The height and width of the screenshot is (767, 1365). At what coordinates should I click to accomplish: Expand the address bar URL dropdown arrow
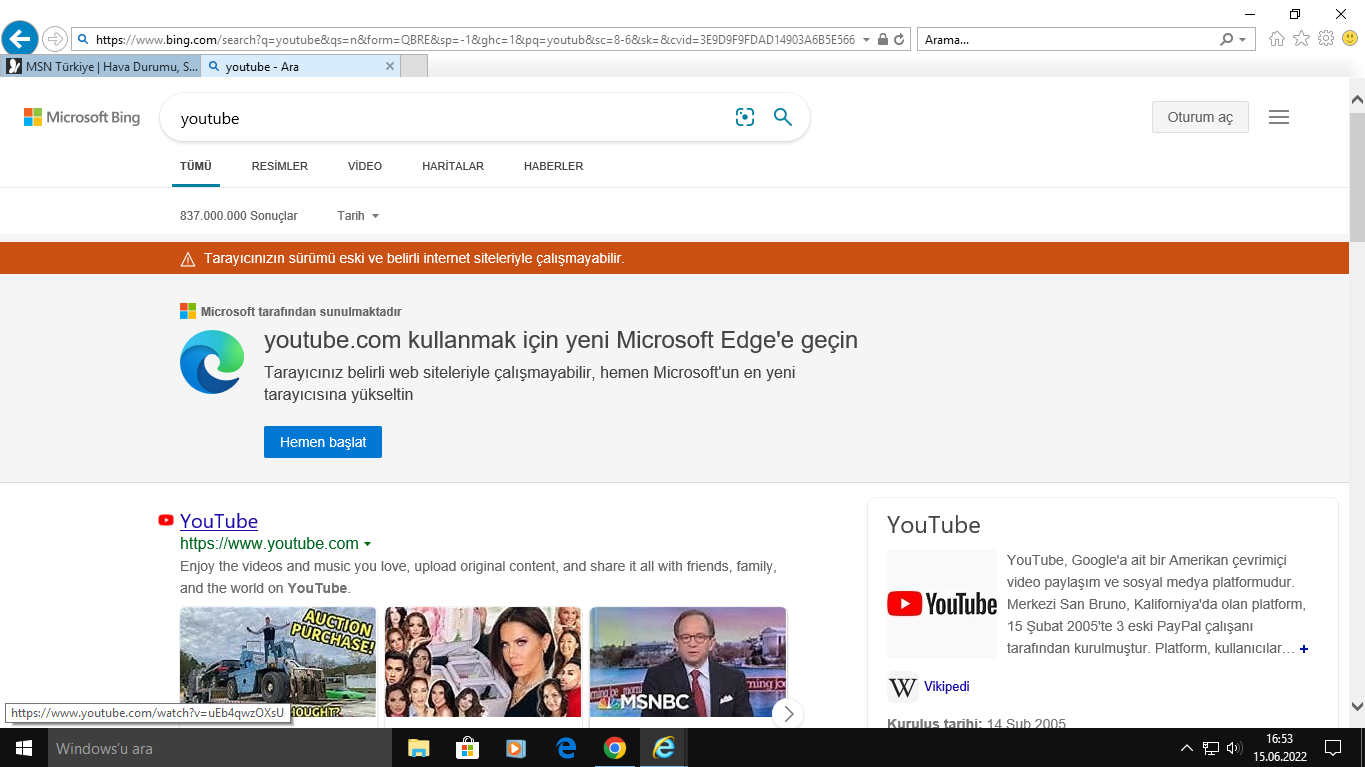tap(865, 40)
